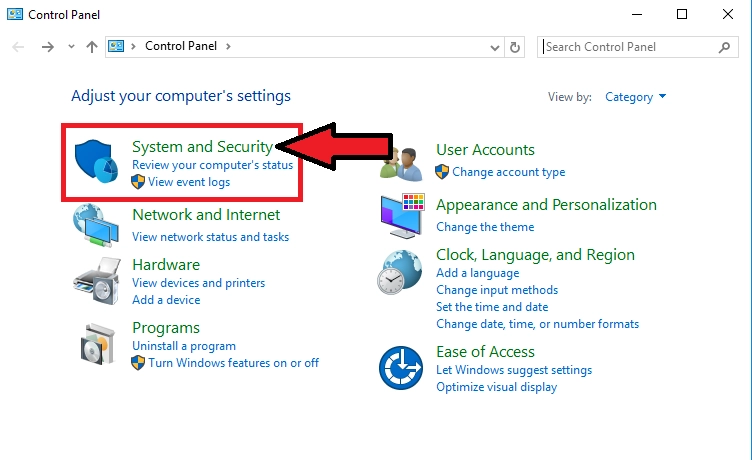The height and width of the screenshot is (460, 752).
Task: Click Change account type link
Action: [508, 172]
